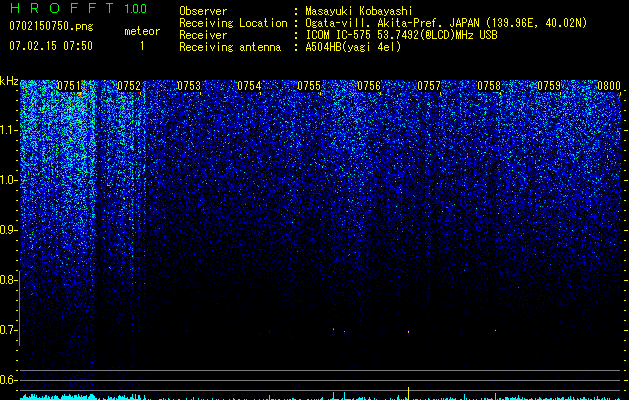
Task: Click the bright meteor echo near 0757
Action: (x=408, y=332)
